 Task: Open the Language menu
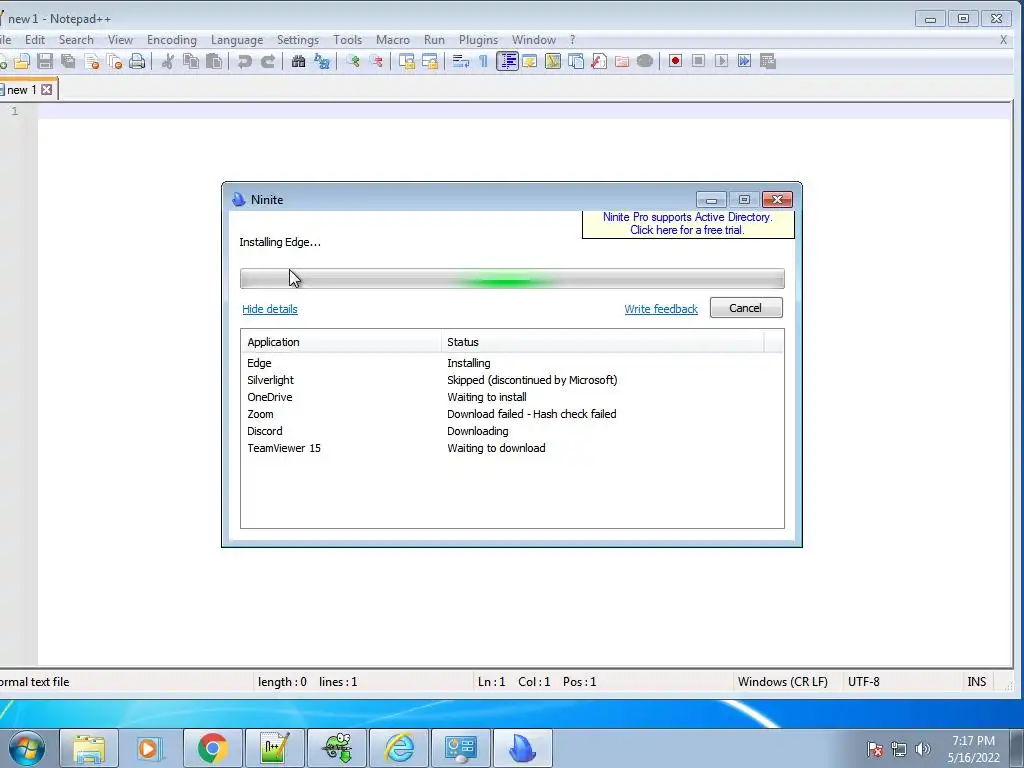(x=237, y=40)
